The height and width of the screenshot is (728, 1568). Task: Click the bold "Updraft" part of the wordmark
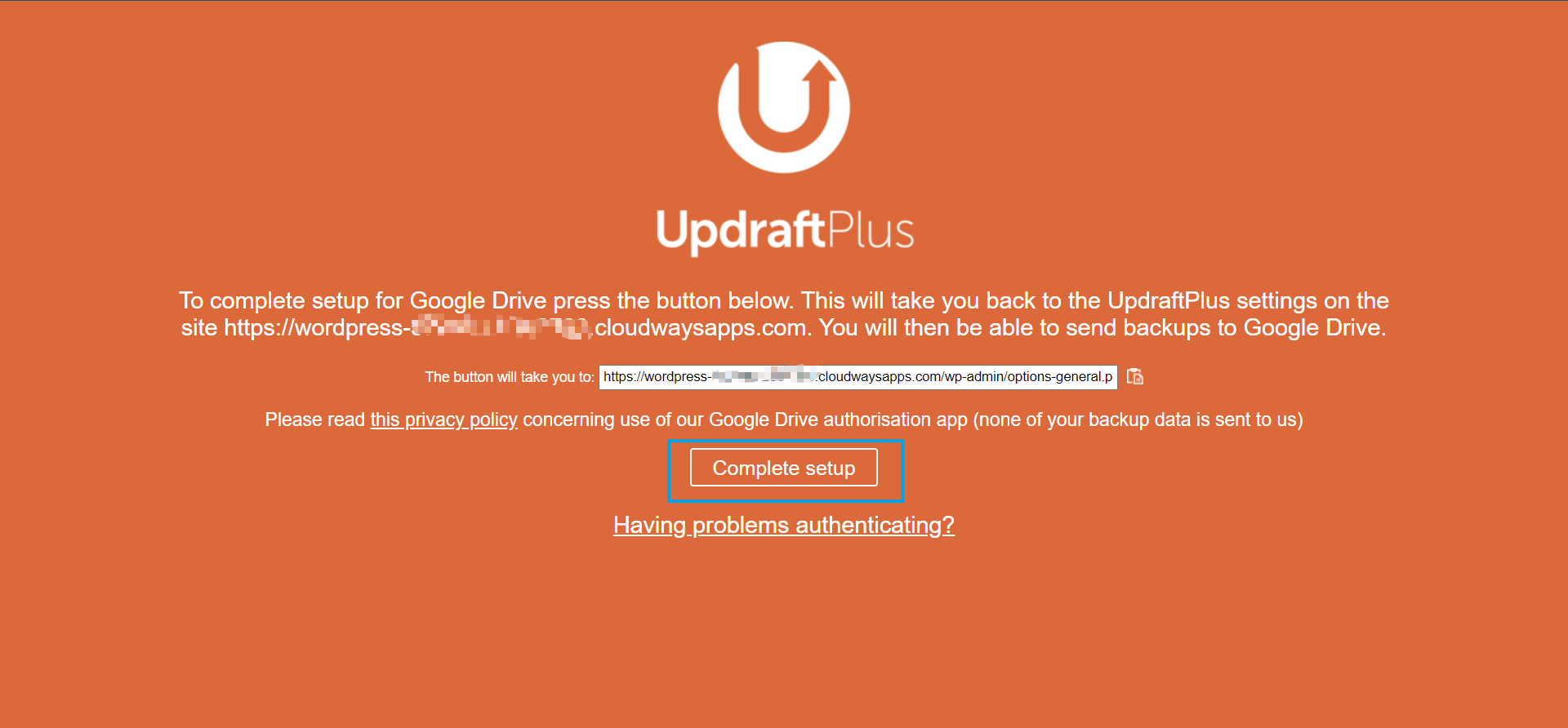(x=742, y=231)
